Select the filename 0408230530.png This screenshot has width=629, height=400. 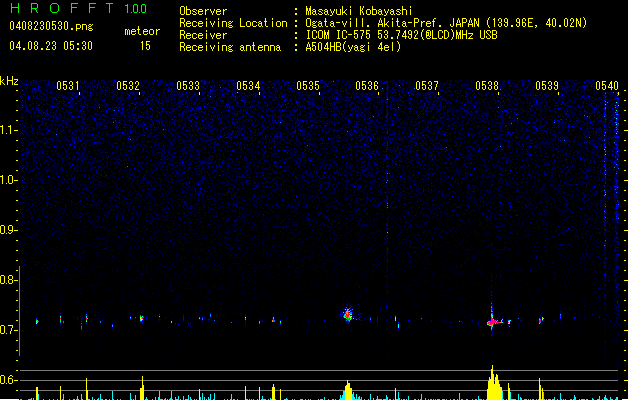(51, 26)
